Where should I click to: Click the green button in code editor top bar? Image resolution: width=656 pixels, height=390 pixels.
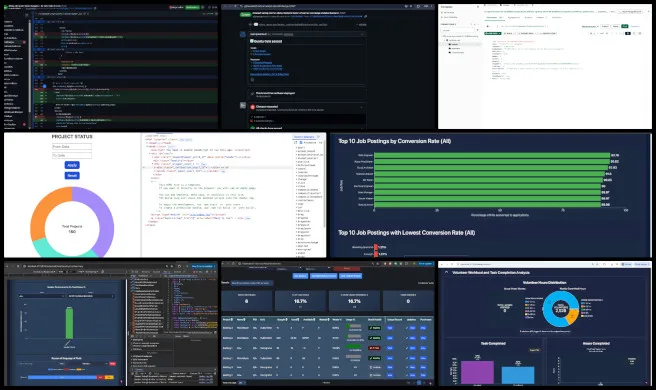pos(192,8)
